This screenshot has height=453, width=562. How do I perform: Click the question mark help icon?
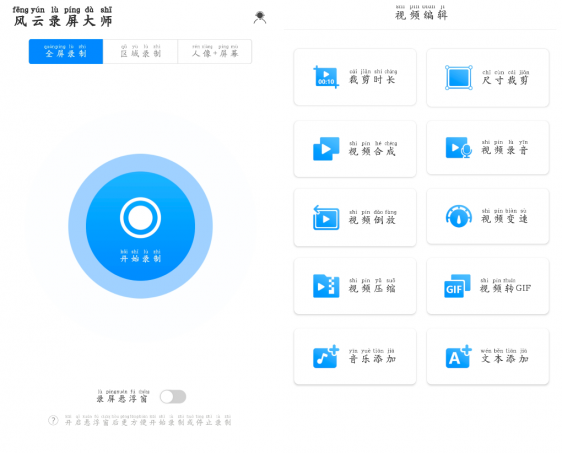(x=53, y=420)
